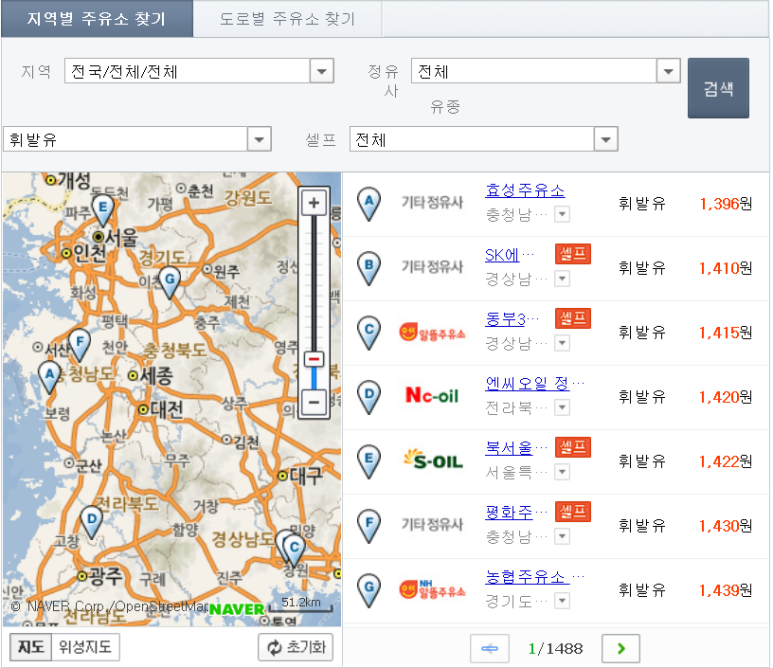The width and height of the screenshot is (773, 668).
Task: Click list pin icon F
Action: click(369, 526)
